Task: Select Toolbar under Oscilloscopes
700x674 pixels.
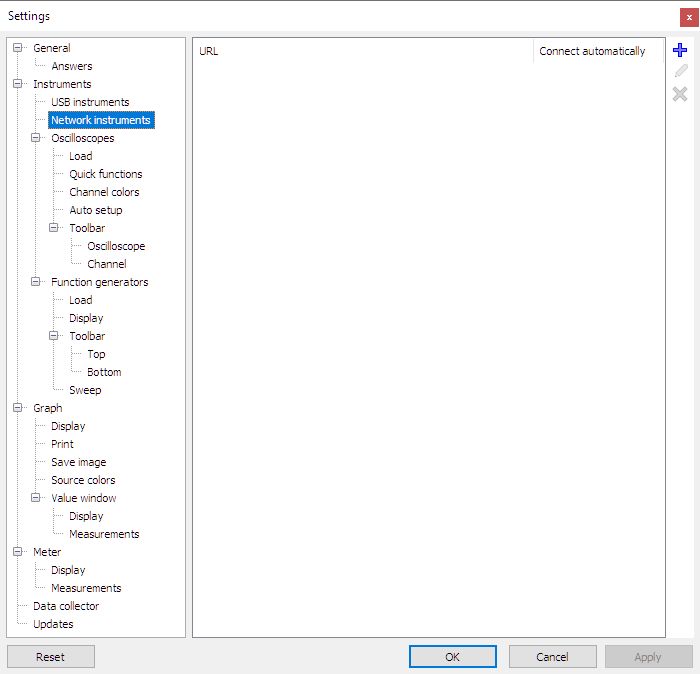Action: click(87, 228)
